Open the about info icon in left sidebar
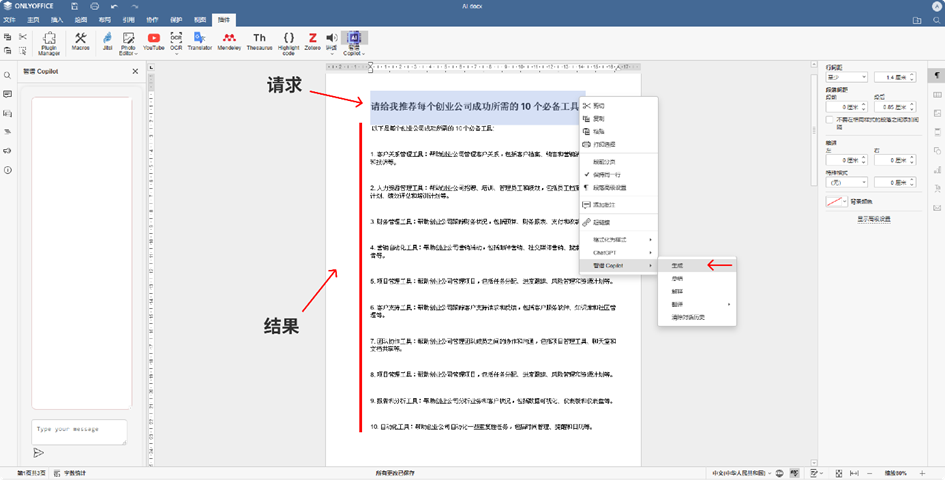The height and width of the screenshot is (480, 945). pos(7,170)
